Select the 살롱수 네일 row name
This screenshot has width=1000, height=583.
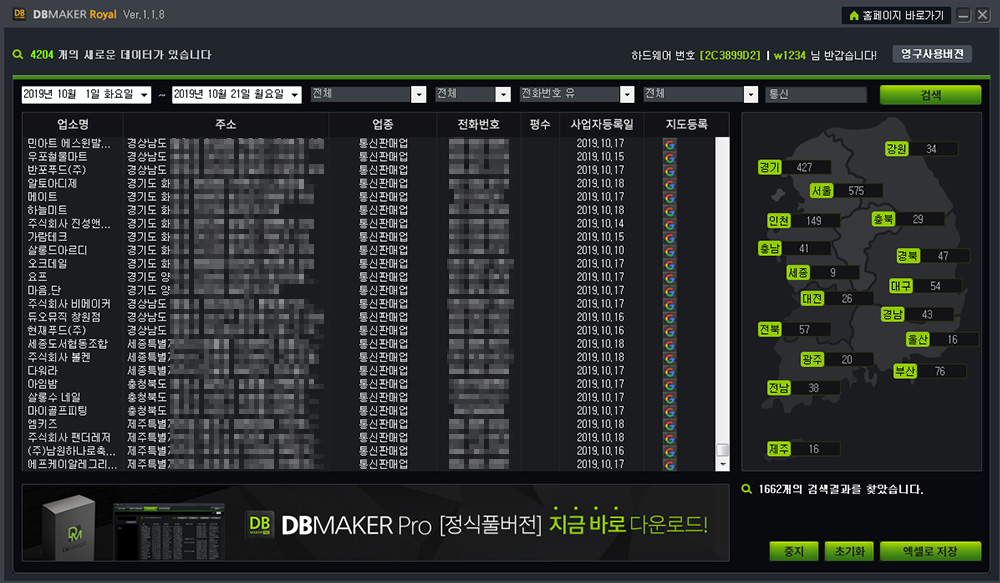click(54, 397)
